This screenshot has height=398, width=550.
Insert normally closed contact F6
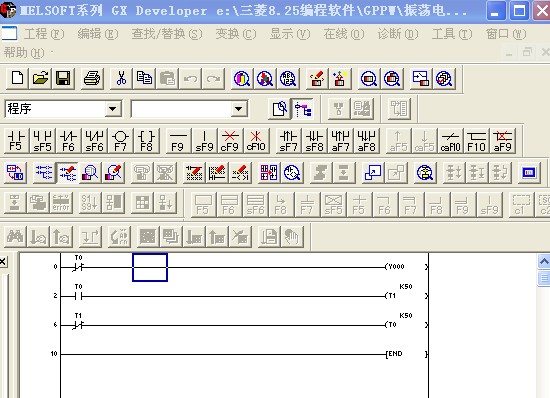point(68,141)
